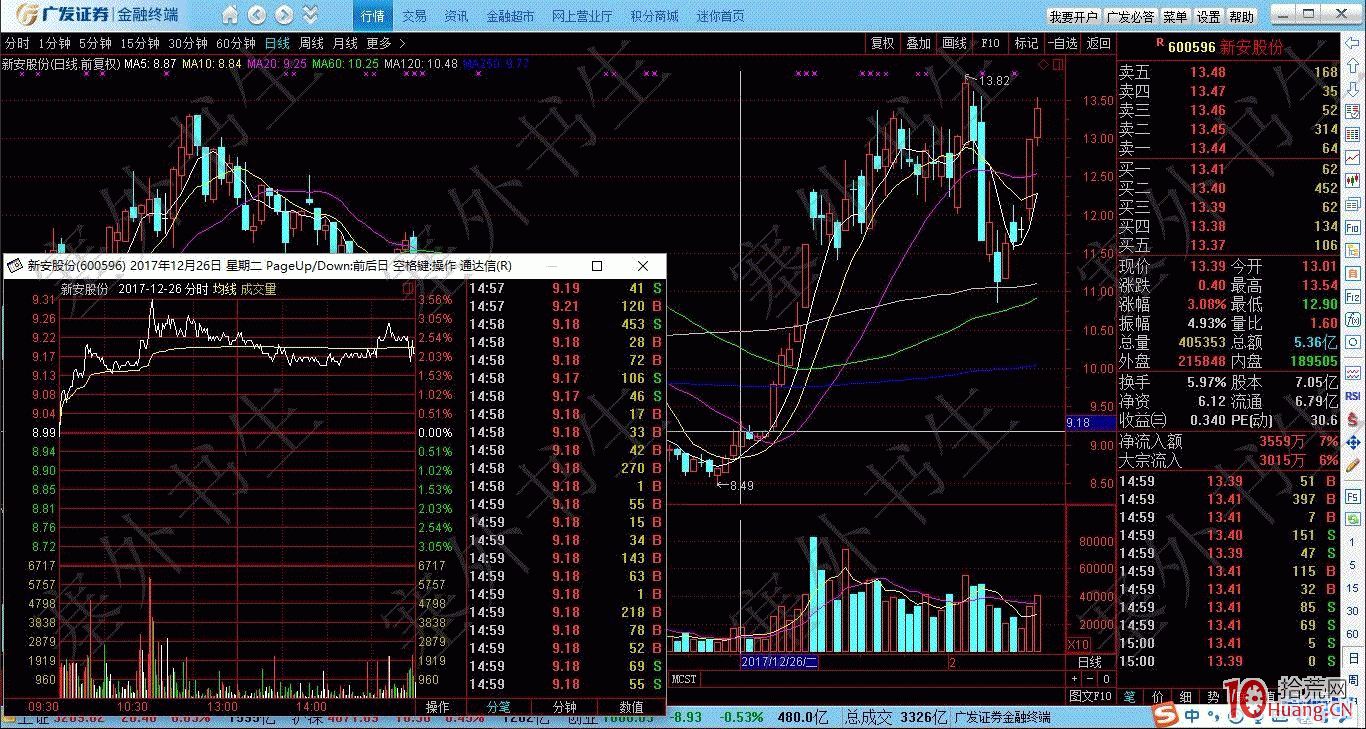Screen dimensions: 1366x729
Task: Select the 笔 tab in bottom-right panel
Action: pyautogui.click(x=1130, y=696)
